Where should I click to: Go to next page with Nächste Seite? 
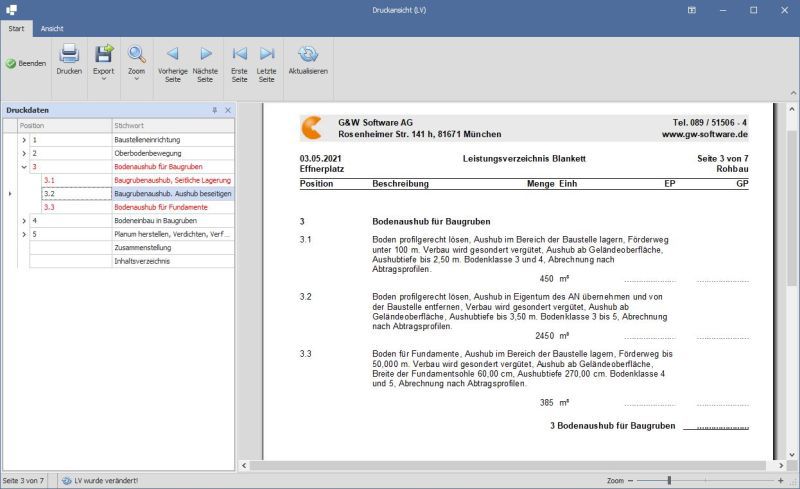tap(205, 61)
